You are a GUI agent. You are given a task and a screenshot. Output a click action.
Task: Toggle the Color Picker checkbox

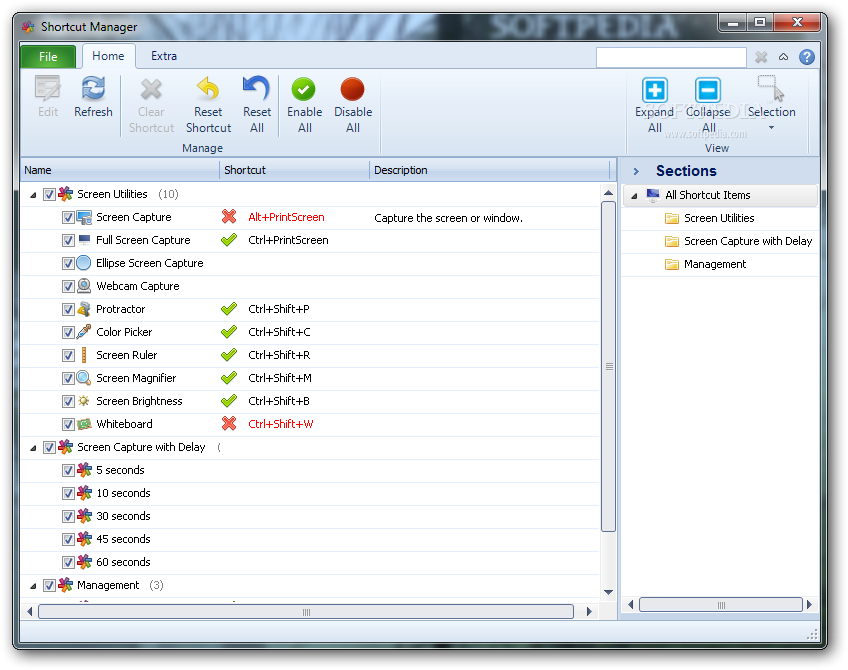click(68, 332)
